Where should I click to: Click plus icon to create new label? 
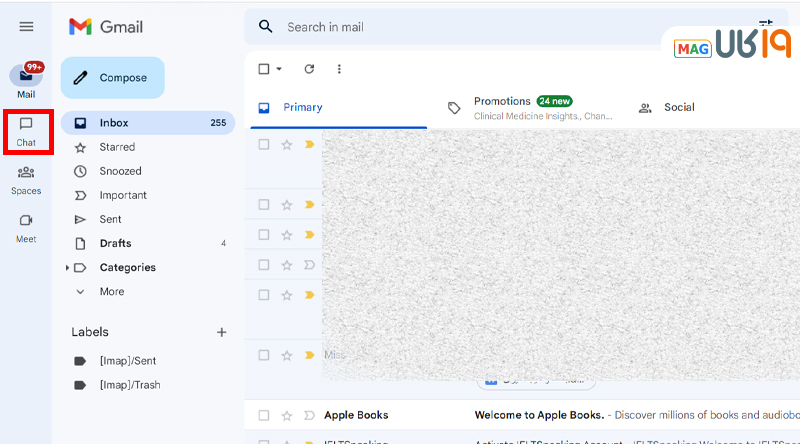(222, 332)
